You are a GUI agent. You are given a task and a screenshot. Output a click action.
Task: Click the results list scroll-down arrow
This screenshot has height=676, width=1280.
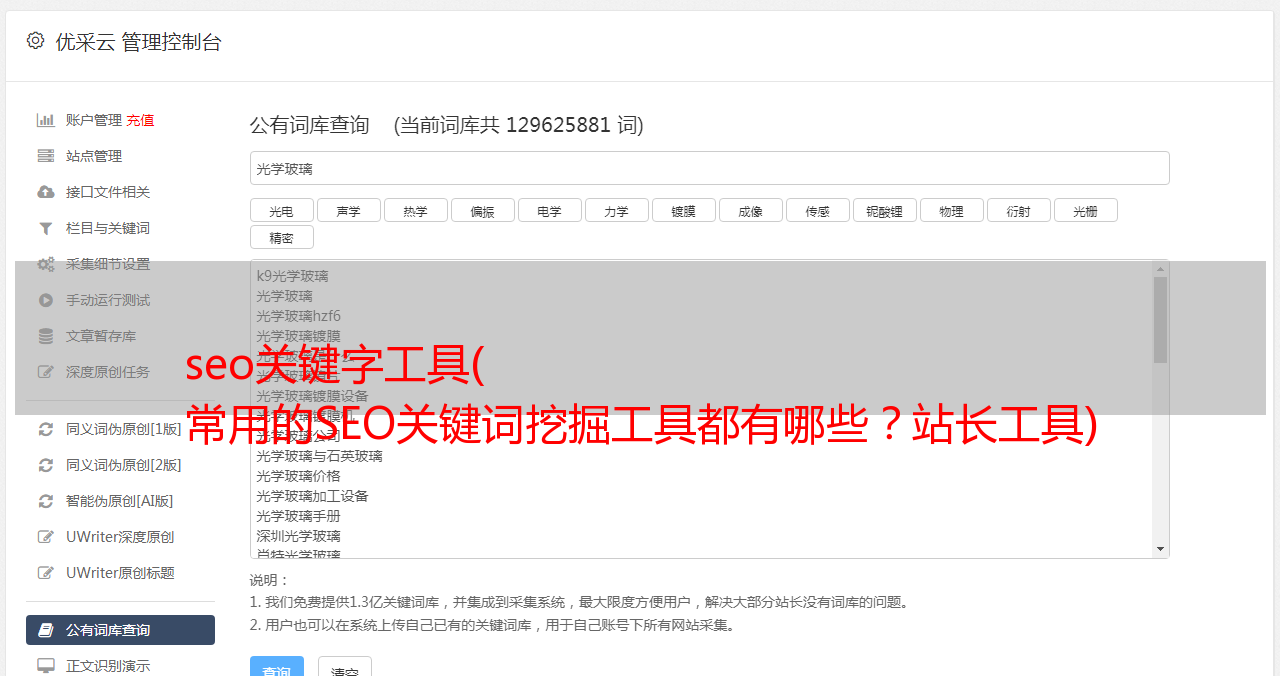[x=1160, y=549]
